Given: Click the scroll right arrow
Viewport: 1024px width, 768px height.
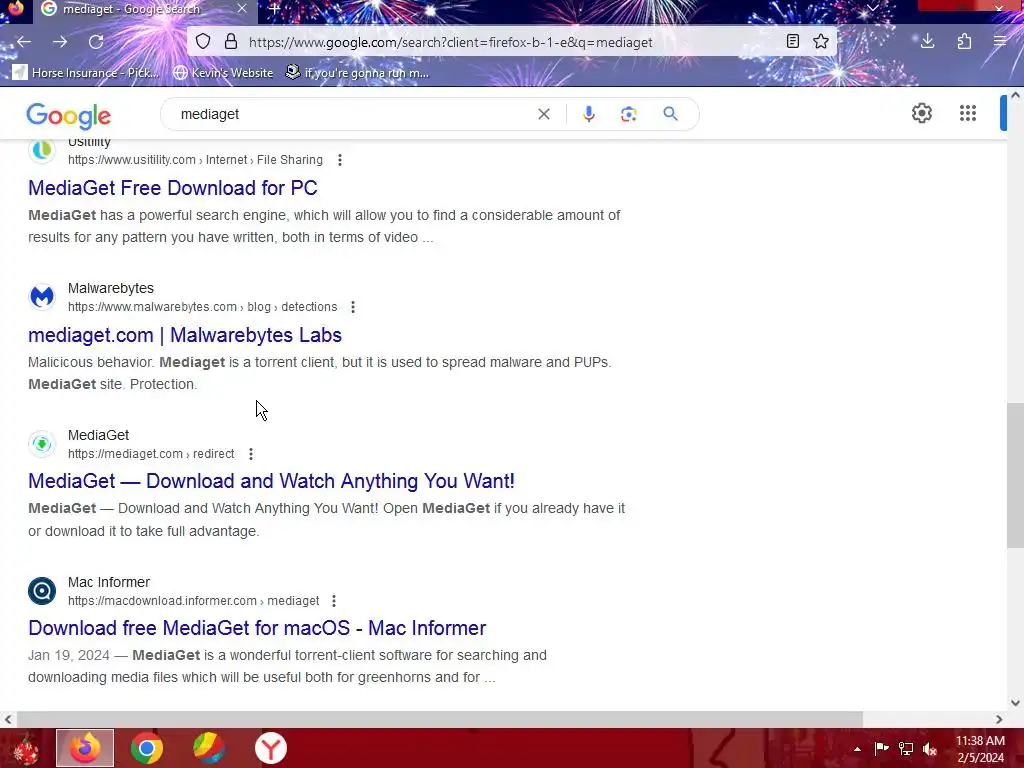Looking at the screenshot, I should coord(999,719).
